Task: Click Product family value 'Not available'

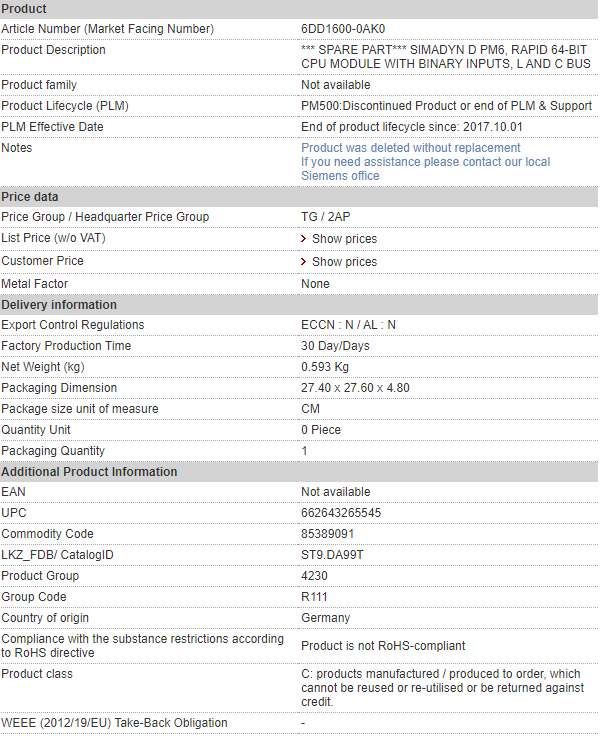Action: tap(336, 85)
